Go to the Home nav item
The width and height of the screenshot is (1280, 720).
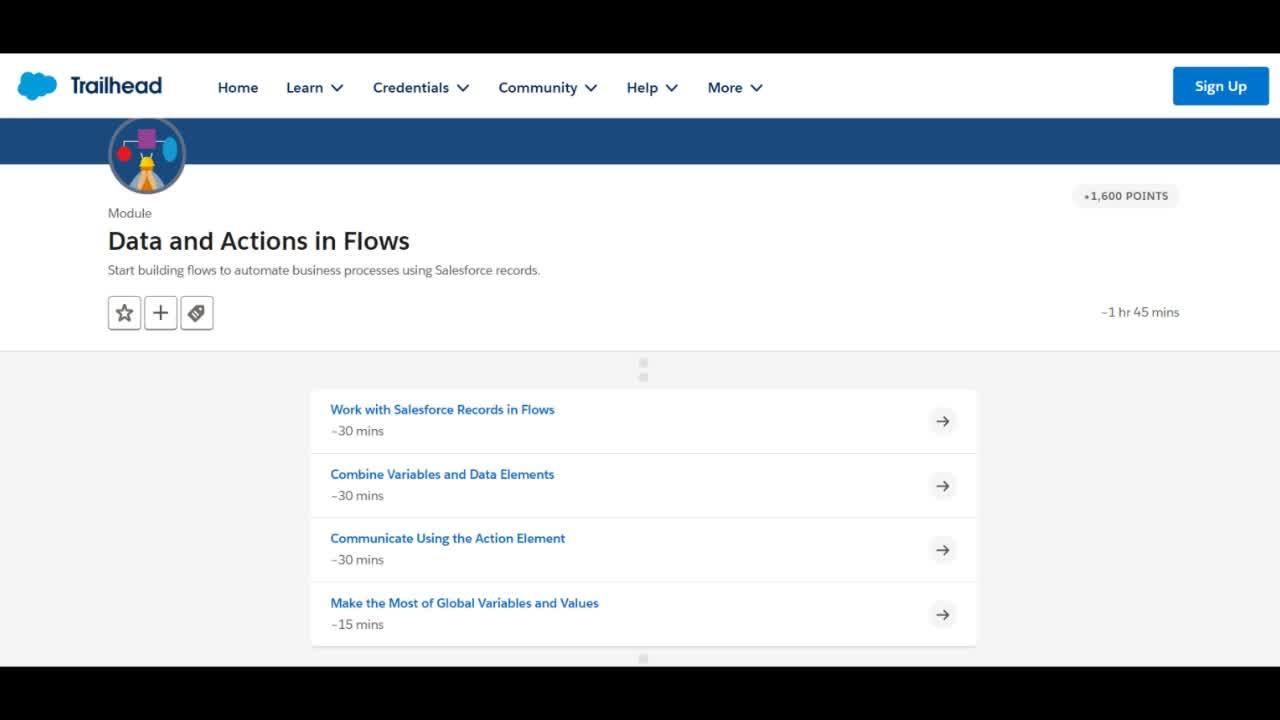coord(238,88)
